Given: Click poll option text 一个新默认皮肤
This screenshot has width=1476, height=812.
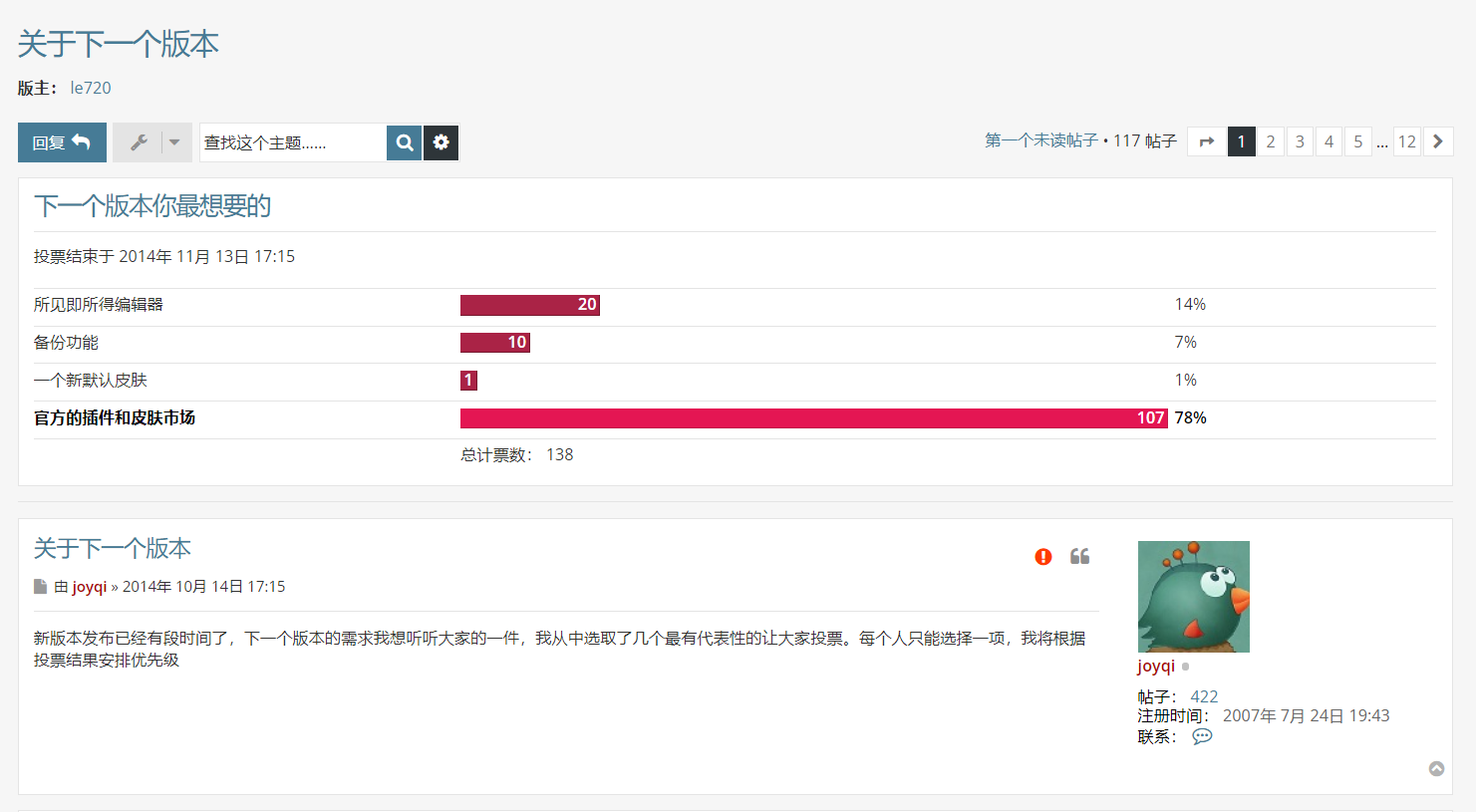Looking at the screenshot, I should pos(91,381).
